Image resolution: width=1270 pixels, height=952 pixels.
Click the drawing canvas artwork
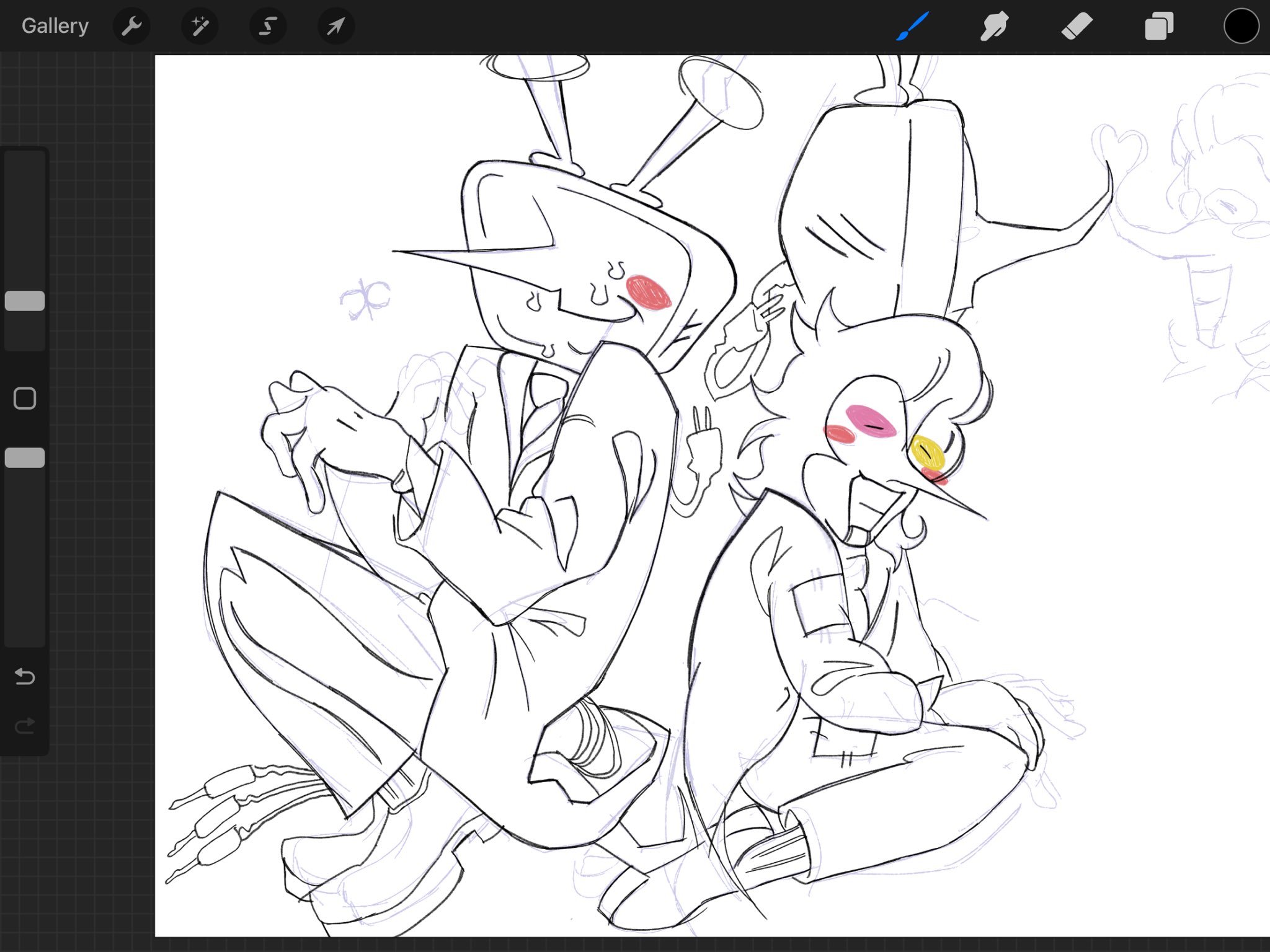pyautogui.click(x=712, y=496)
